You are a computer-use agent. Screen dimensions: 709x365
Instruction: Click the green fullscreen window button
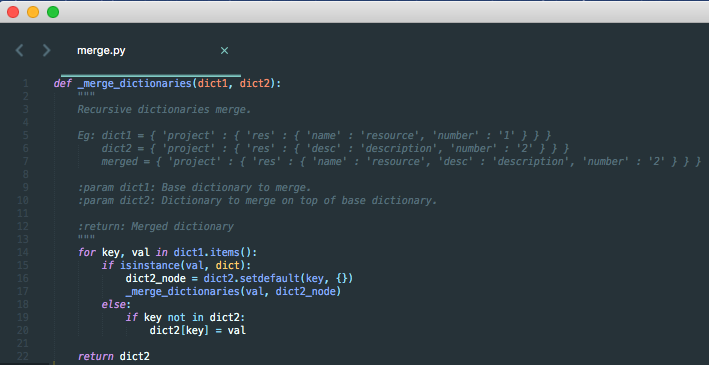[53, 12]
